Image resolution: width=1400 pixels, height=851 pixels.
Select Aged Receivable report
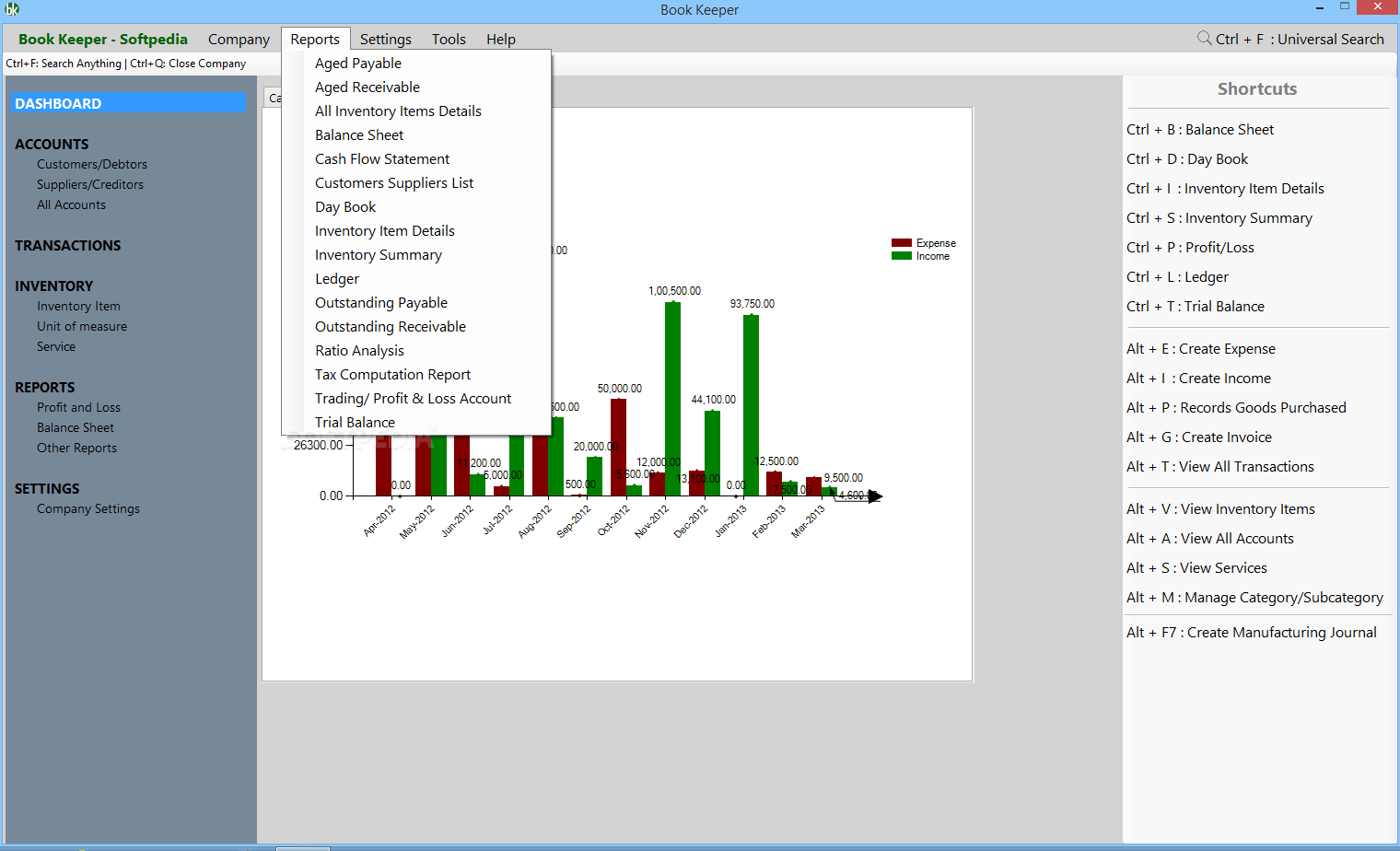pos(367,87)
